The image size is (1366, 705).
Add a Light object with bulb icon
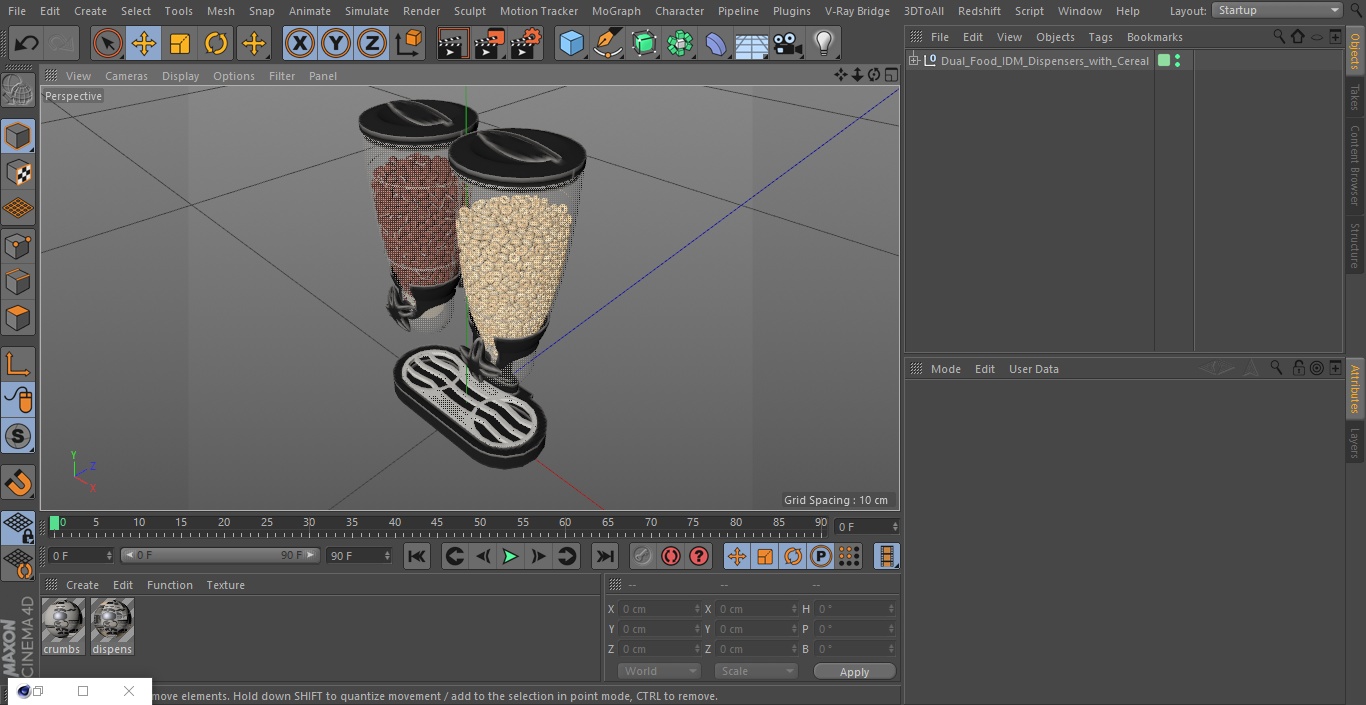[x=823, y=43]
